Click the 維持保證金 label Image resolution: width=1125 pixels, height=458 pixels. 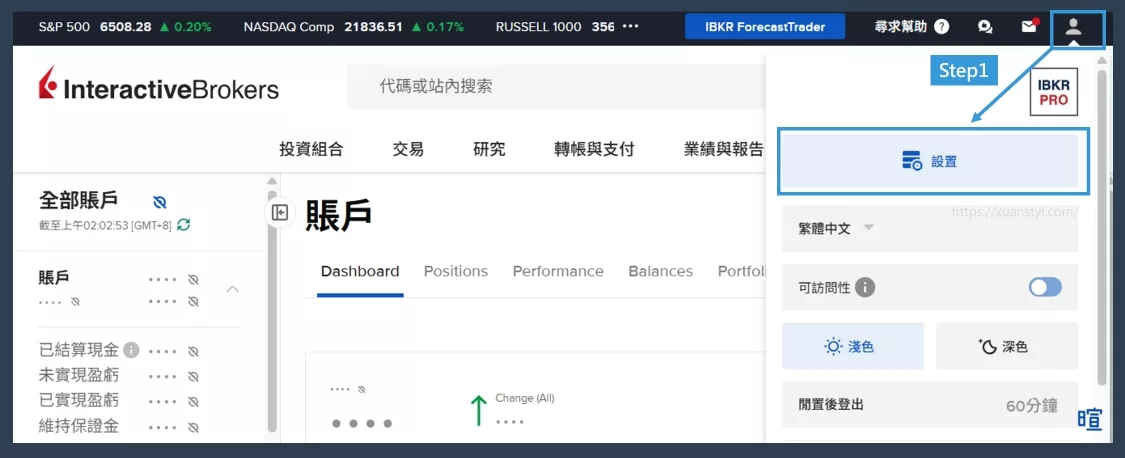pos(79,426)
